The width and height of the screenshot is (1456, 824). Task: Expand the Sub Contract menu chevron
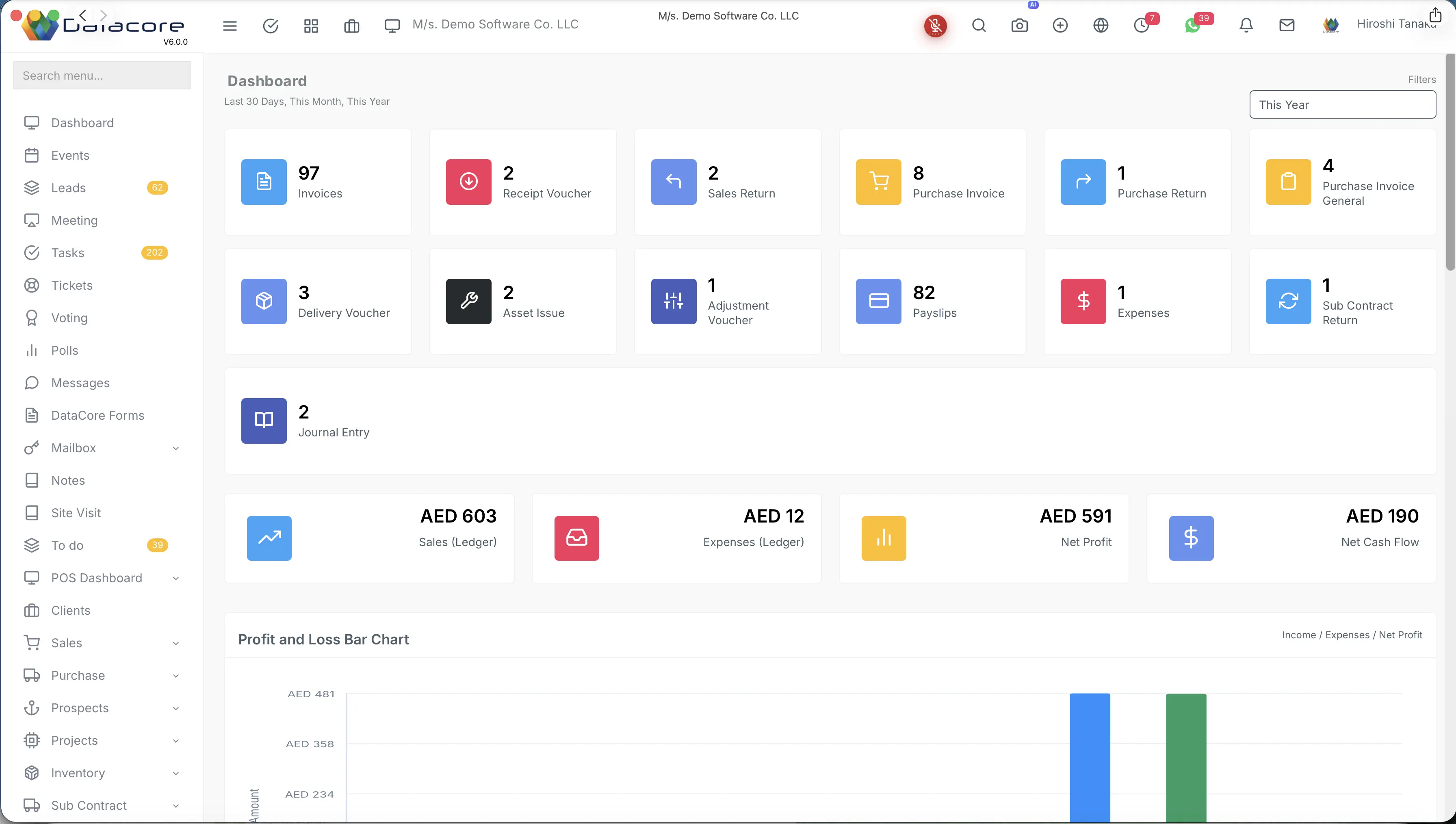[x=176, y=806]
